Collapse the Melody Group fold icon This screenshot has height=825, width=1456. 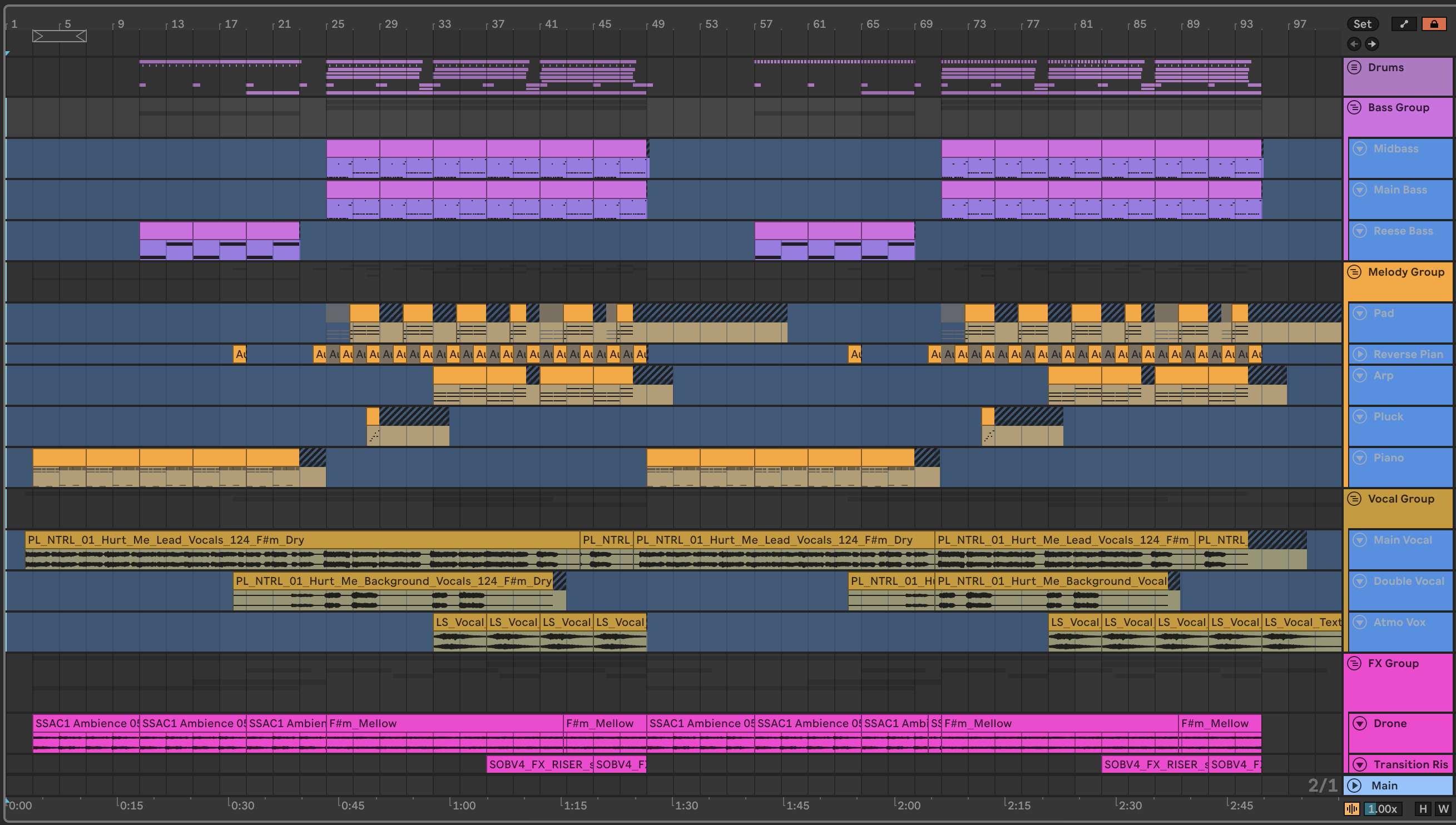[x=1354, y=272]
